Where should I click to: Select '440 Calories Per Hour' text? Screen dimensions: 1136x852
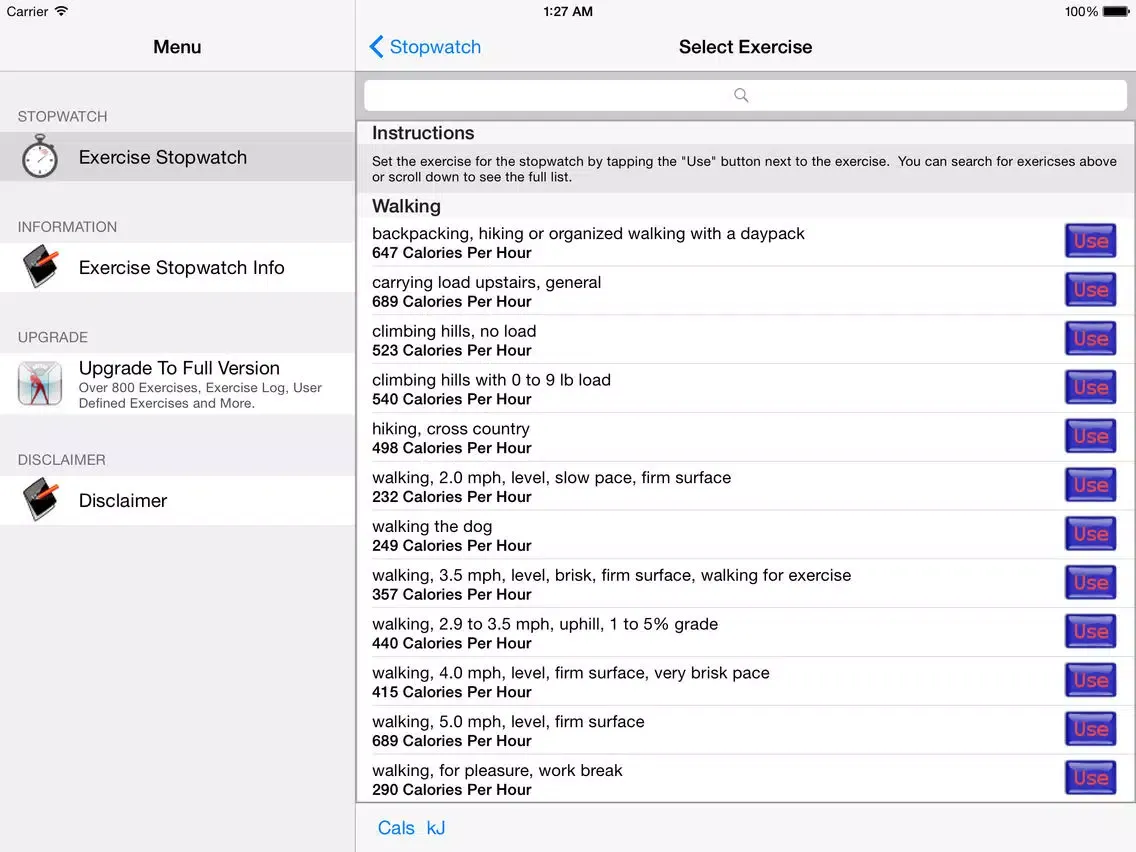pos(451,643)
